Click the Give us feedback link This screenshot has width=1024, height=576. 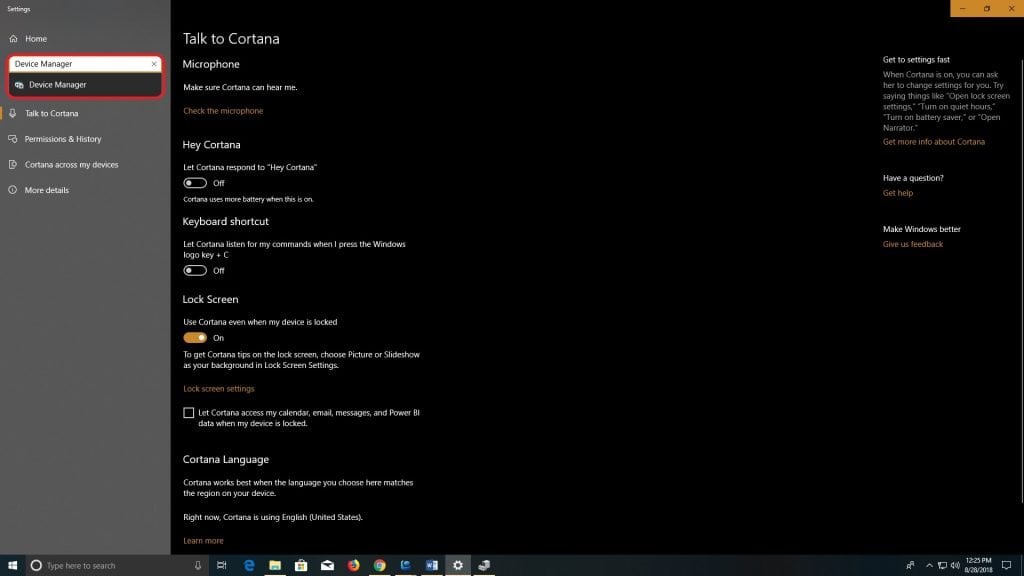tap(913, 244)
